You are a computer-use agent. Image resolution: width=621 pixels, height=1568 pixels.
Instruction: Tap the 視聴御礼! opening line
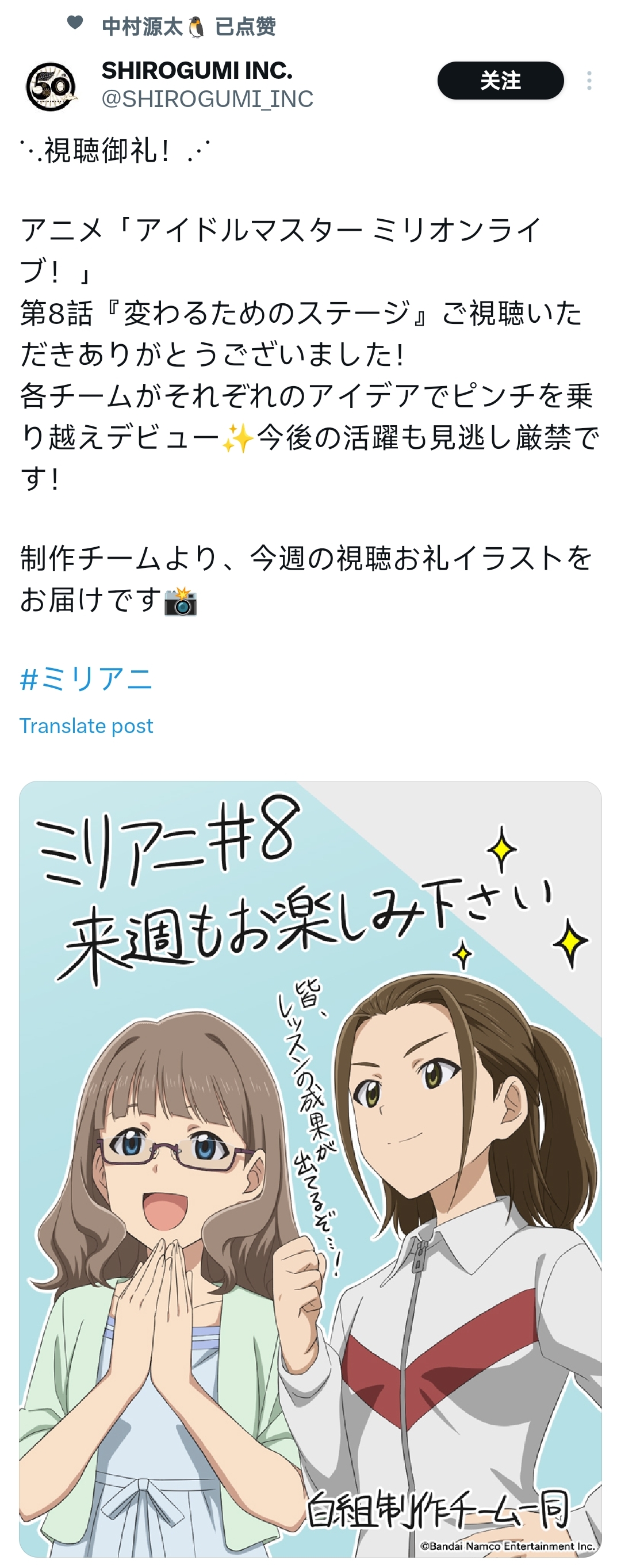[x=116, y=151]
